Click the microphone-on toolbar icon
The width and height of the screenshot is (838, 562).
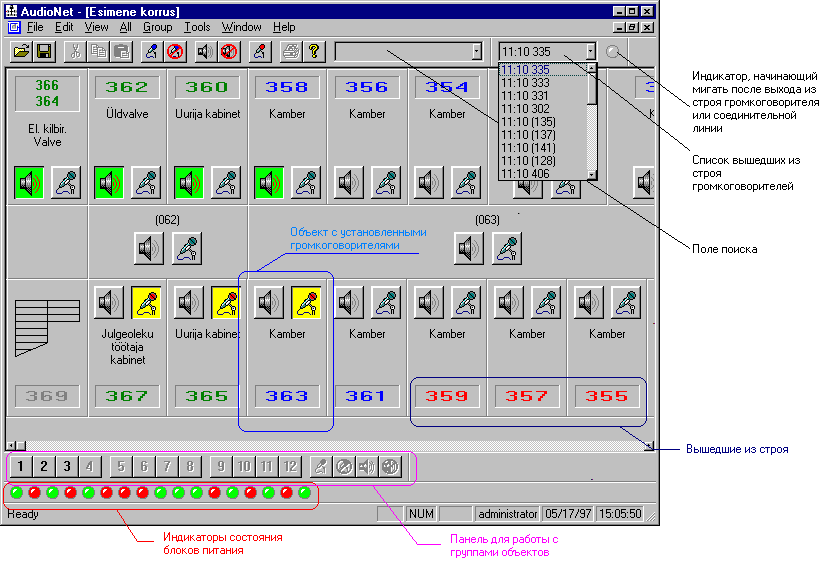pyautogui.click(x=152, y=52)
